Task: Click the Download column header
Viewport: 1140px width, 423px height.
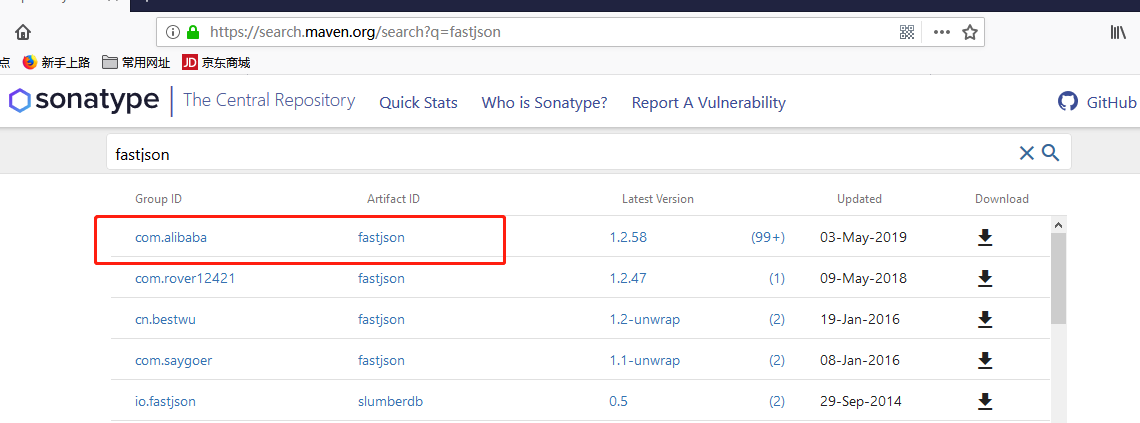Action: [x=1002, y=198]
